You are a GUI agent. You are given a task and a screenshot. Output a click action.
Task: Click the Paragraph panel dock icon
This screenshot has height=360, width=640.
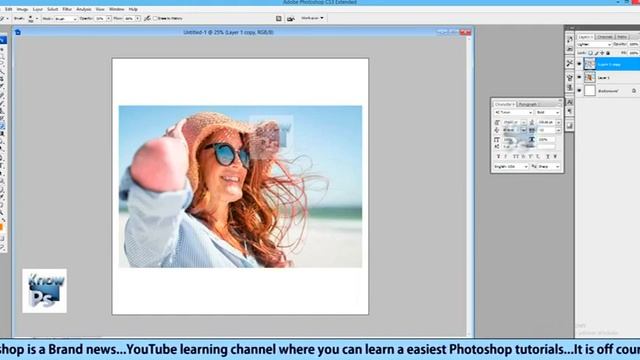click(569, 111)
